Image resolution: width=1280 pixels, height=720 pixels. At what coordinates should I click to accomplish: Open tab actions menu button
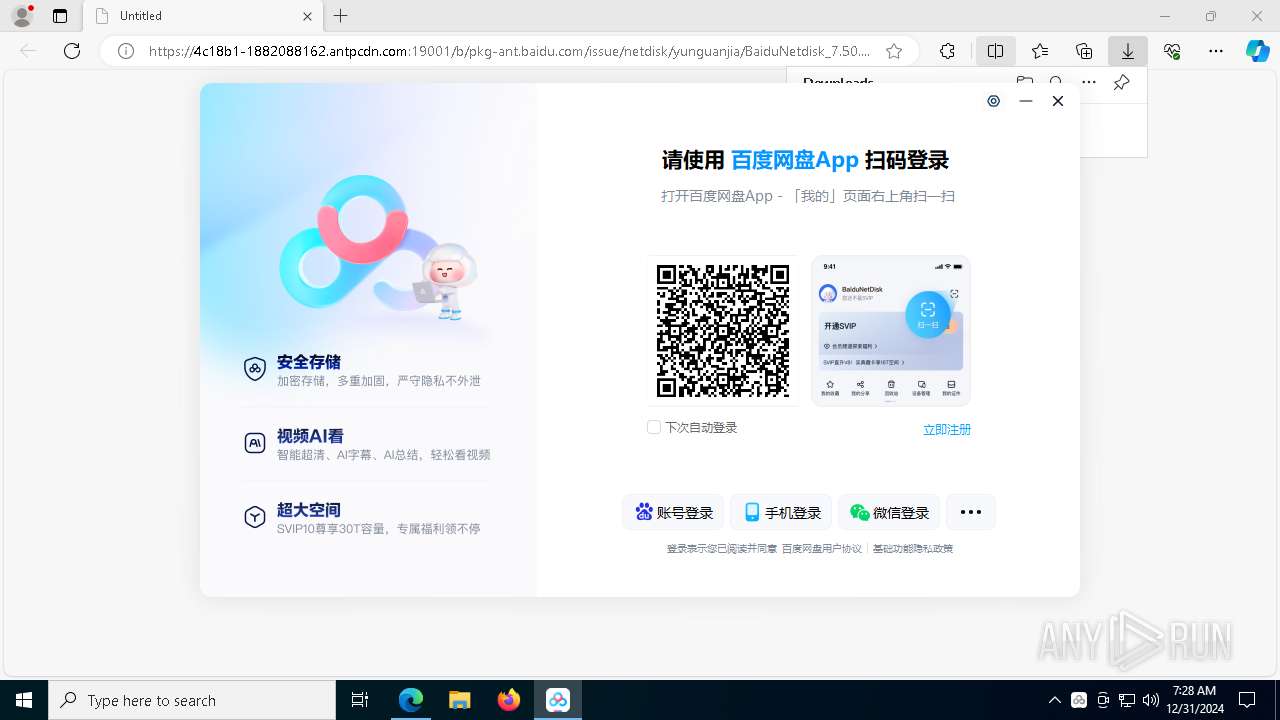(60, 16)
